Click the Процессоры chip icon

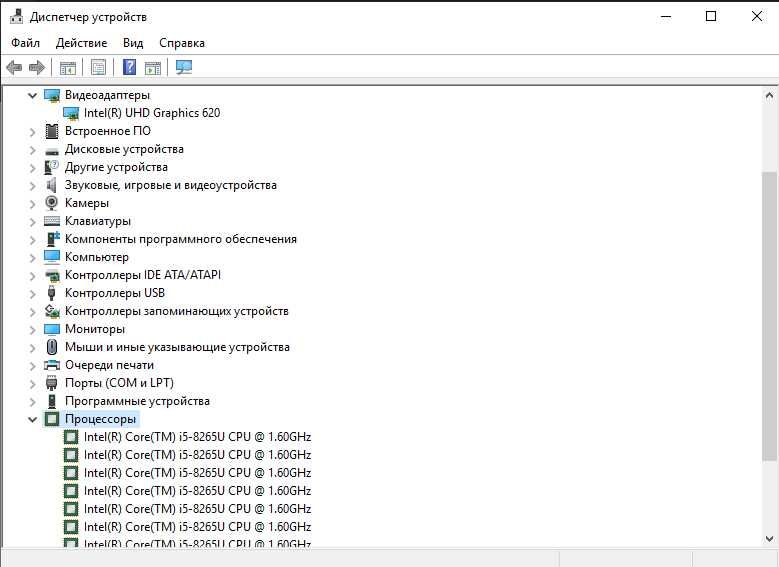click(x=52, y=419)
